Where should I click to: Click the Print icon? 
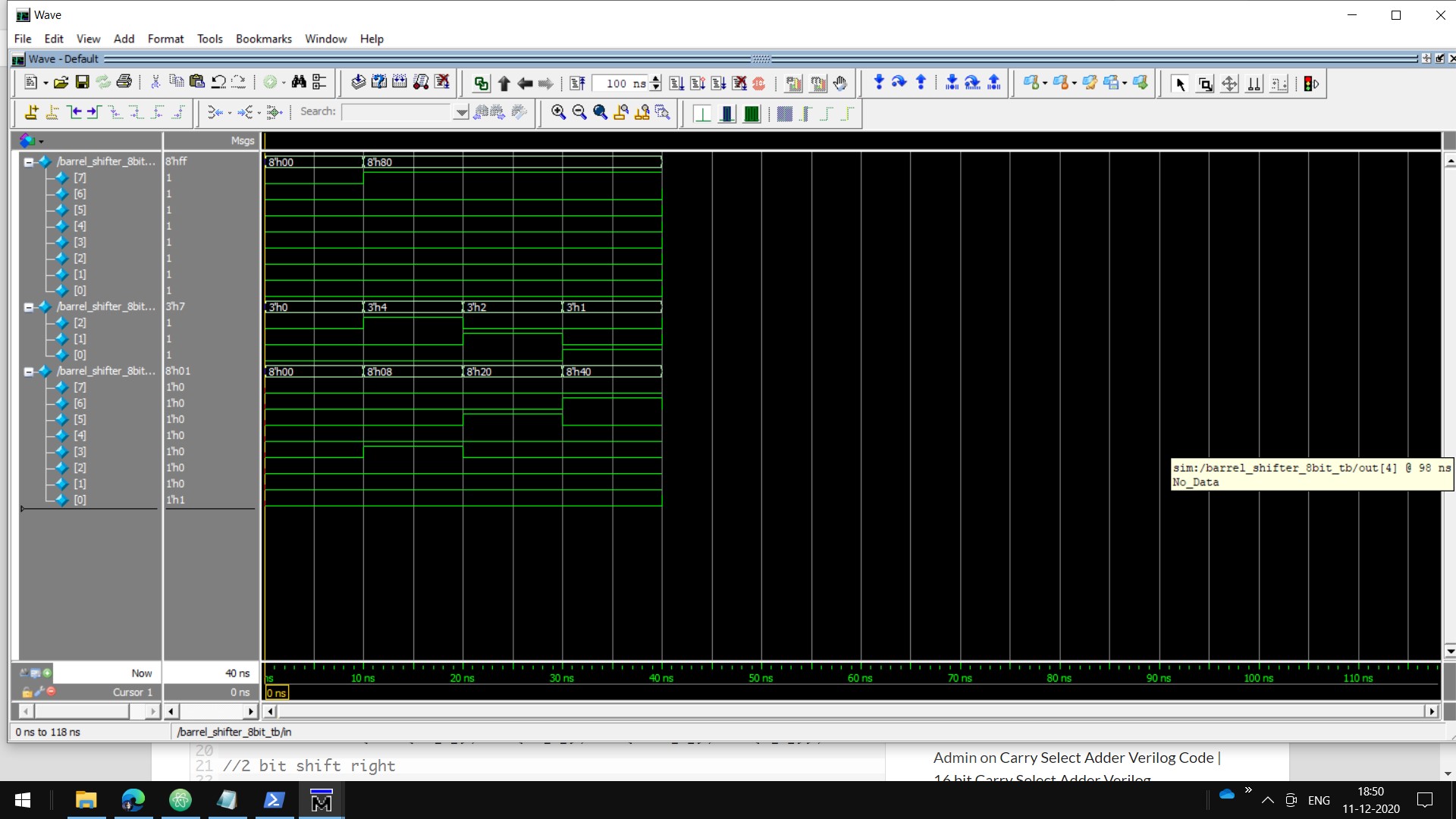(124, 83)
